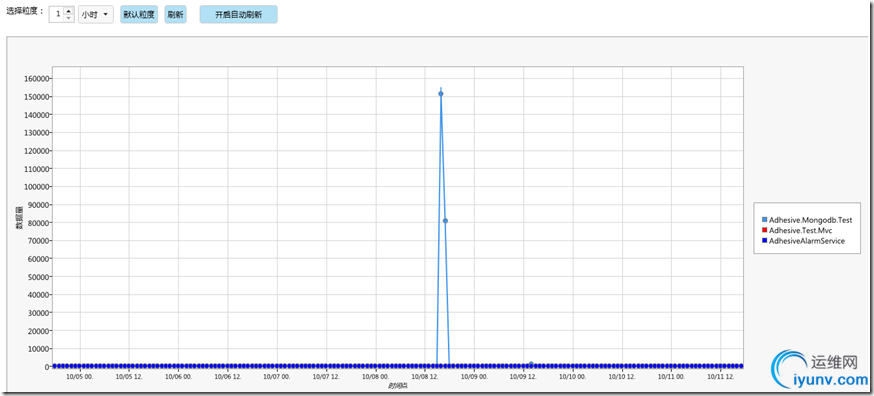Image resolution: width=874 pixels, height=396 pixels.
Task: Click the 10/10 12. x-axis label
Action: 622,376
